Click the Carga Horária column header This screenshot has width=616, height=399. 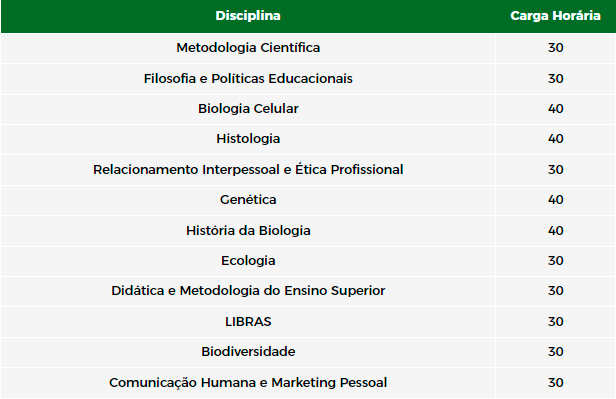[x=555, y=16]
